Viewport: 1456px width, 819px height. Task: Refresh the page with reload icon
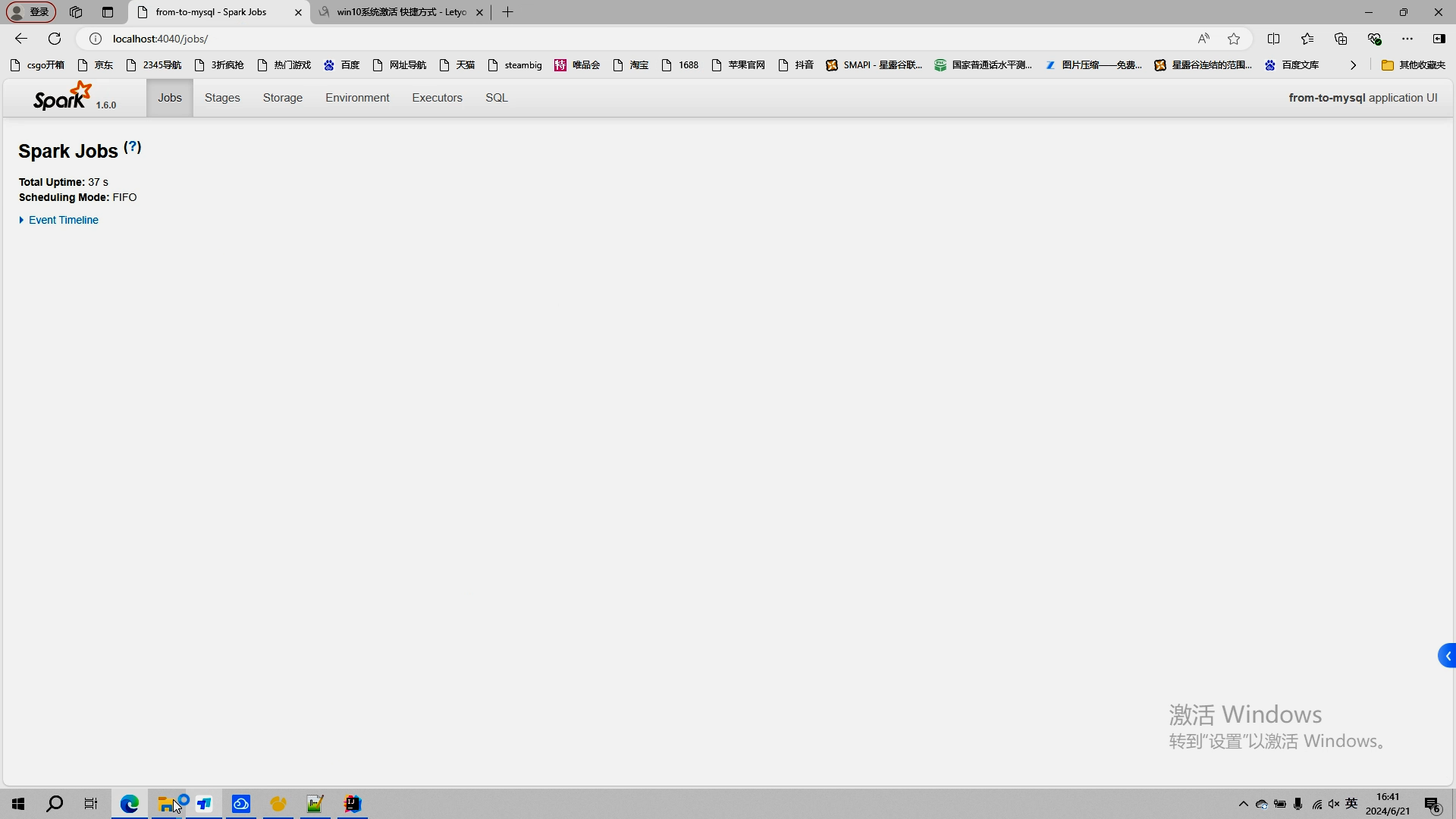[55, 39]
